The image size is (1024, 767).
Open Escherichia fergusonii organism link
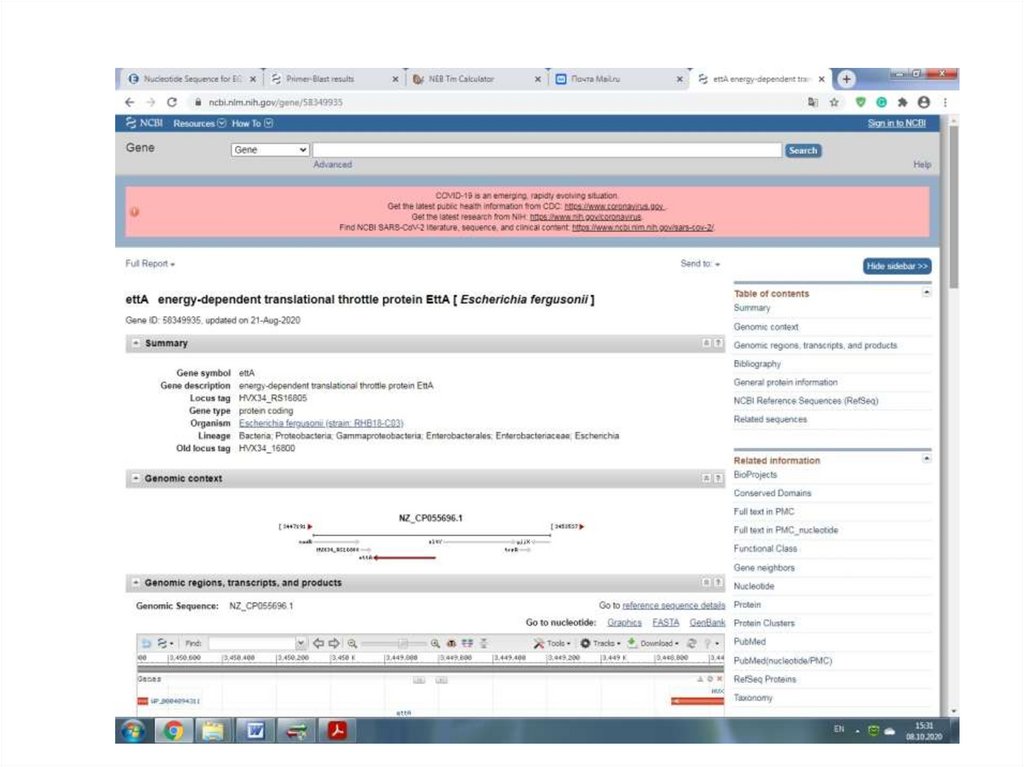321,423
